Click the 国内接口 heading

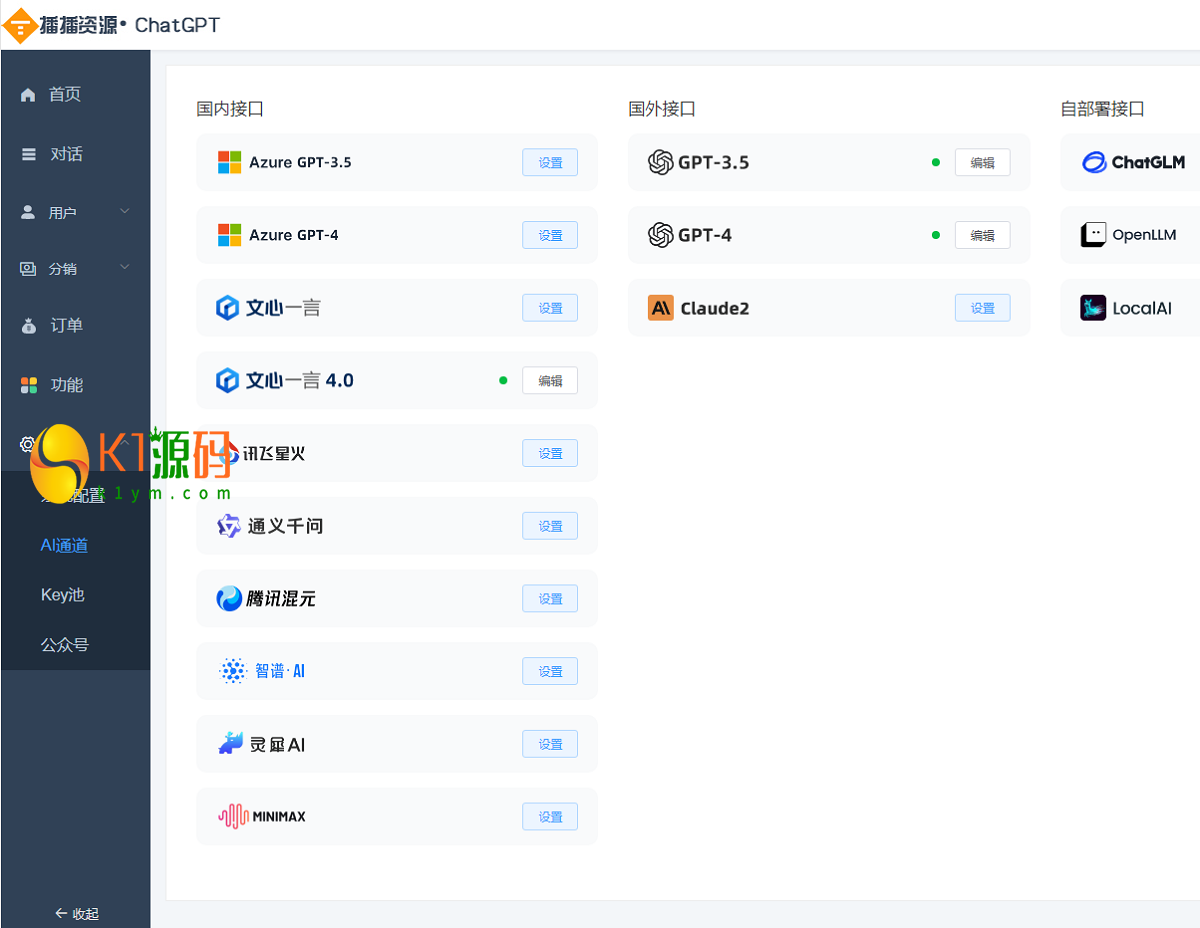[230, 109]
